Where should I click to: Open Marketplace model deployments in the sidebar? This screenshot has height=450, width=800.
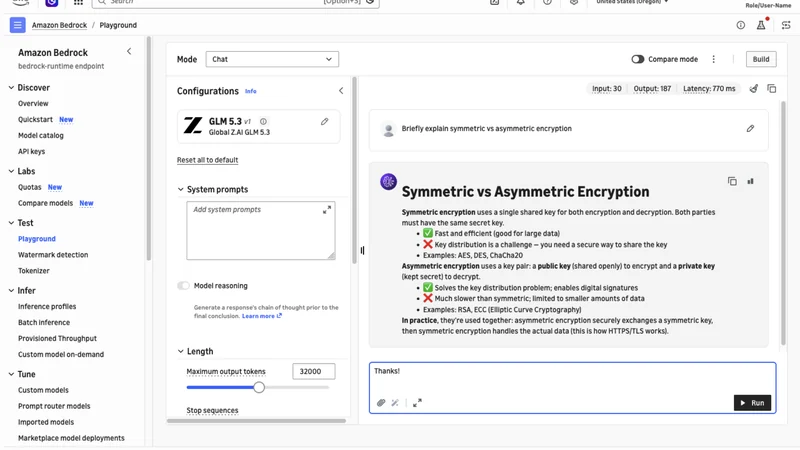pyautogui.click(x=71, y=438)
